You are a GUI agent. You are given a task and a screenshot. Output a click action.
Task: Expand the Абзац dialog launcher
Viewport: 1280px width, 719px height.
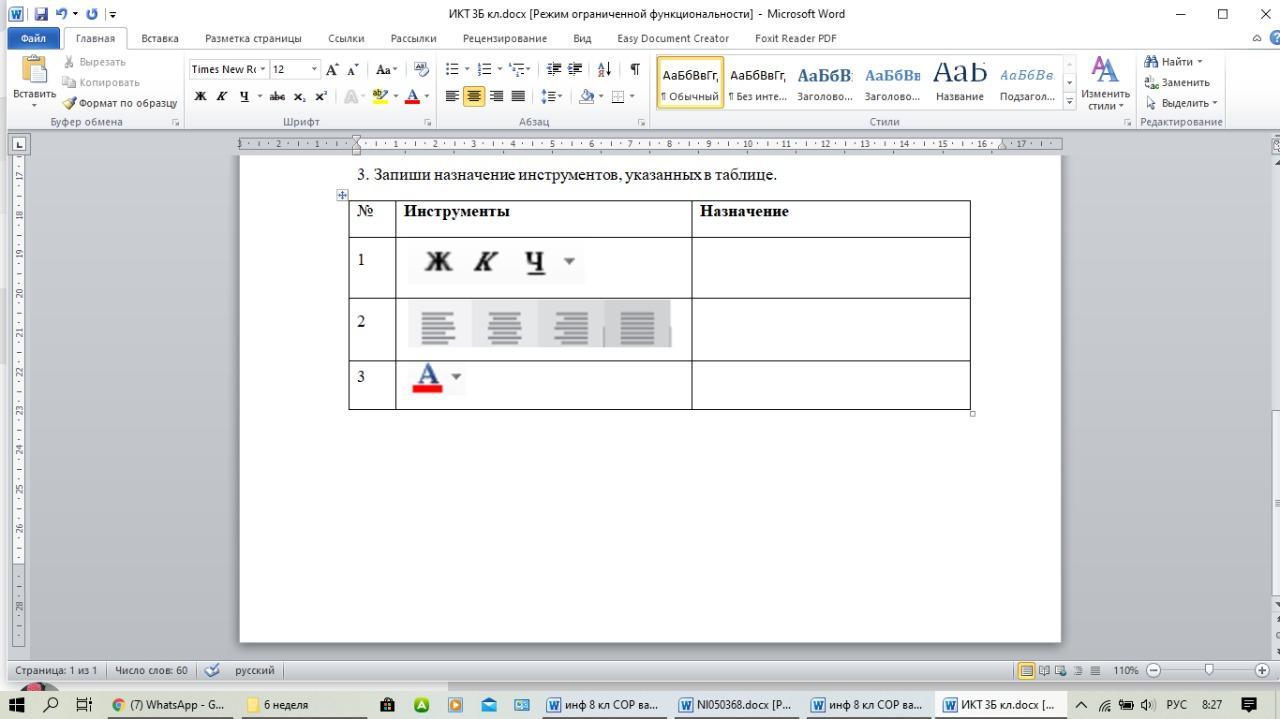639,122
